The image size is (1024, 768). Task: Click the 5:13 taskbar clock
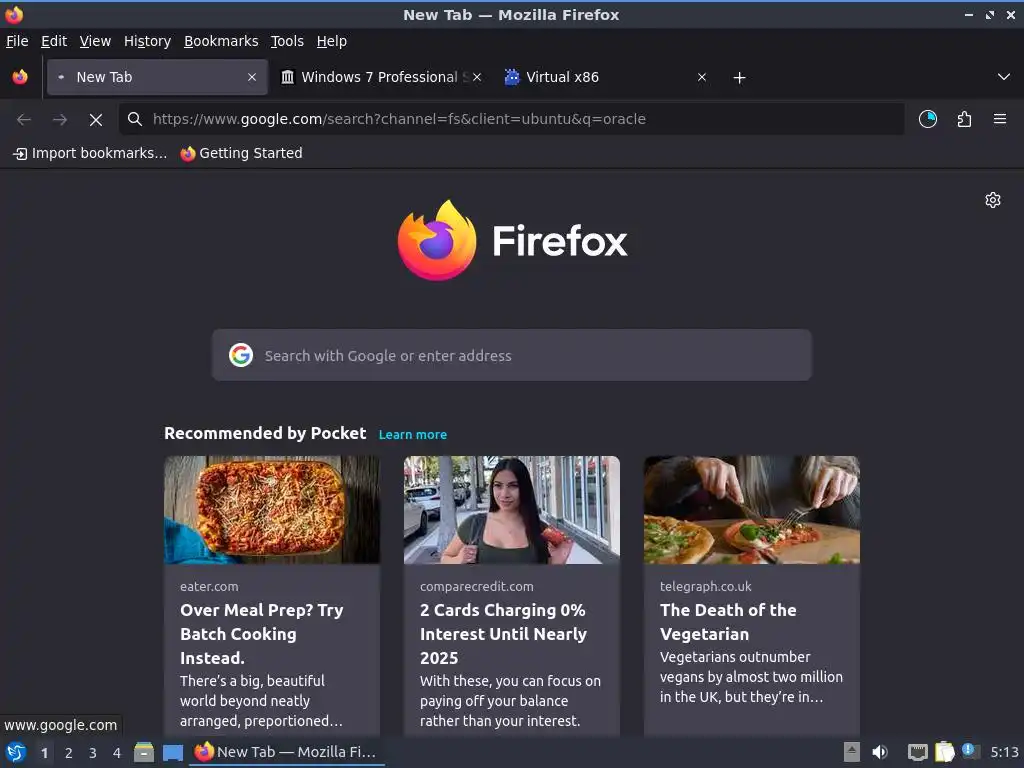[x=1004, y=752]
